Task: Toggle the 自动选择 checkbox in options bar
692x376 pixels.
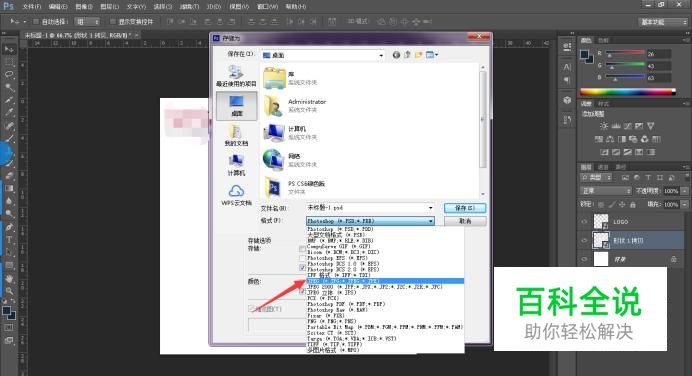Action: tap(36, 21)
